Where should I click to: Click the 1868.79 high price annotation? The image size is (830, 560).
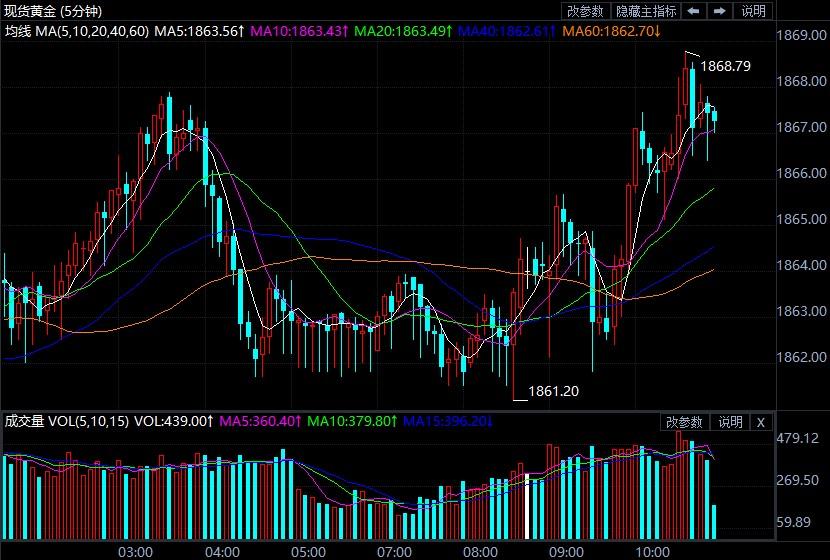click(x=725, y=66)
